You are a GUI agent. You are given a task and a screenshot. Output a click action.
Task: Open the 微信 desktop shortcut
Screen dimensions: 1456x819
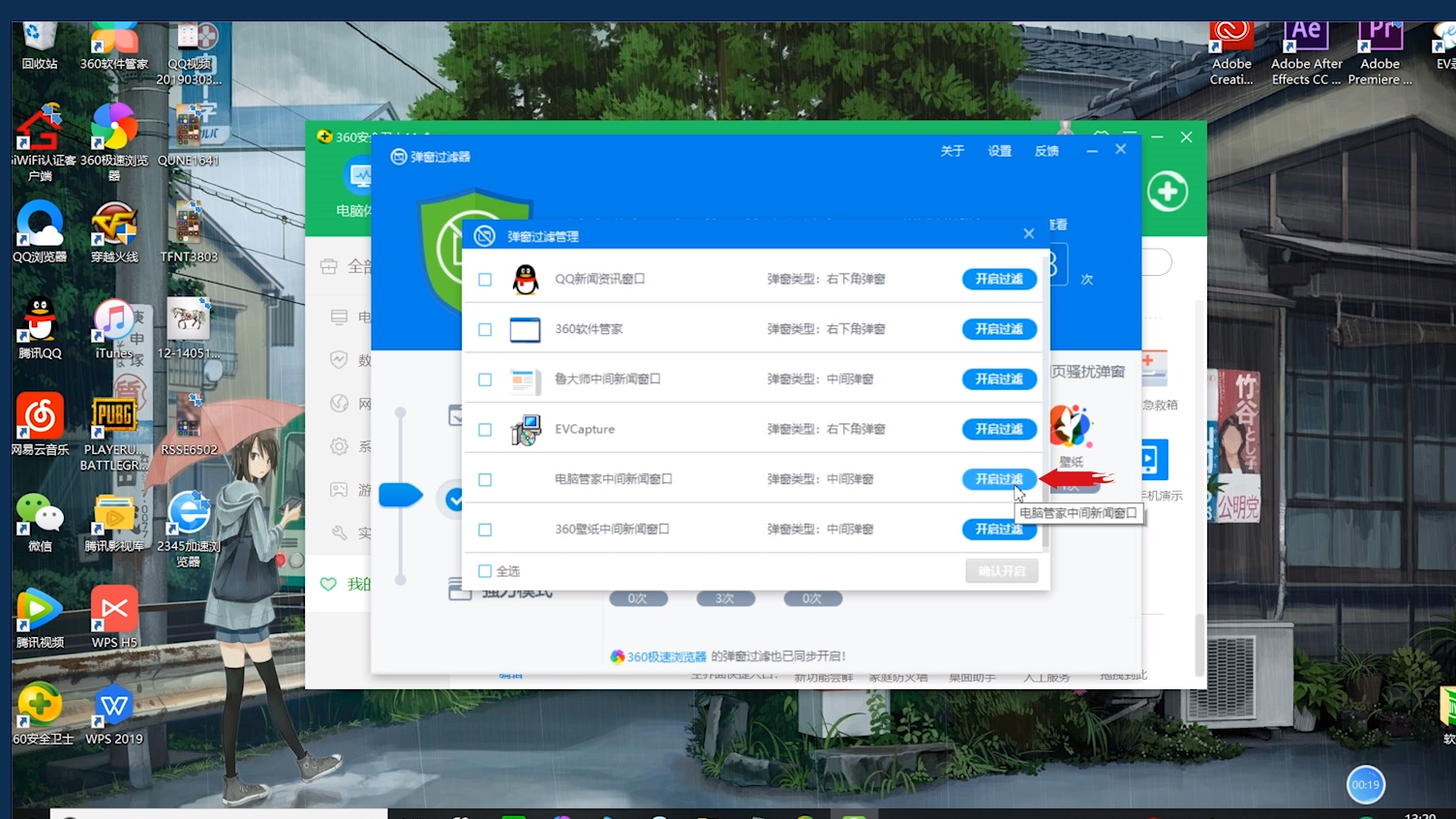pos(40,523)
